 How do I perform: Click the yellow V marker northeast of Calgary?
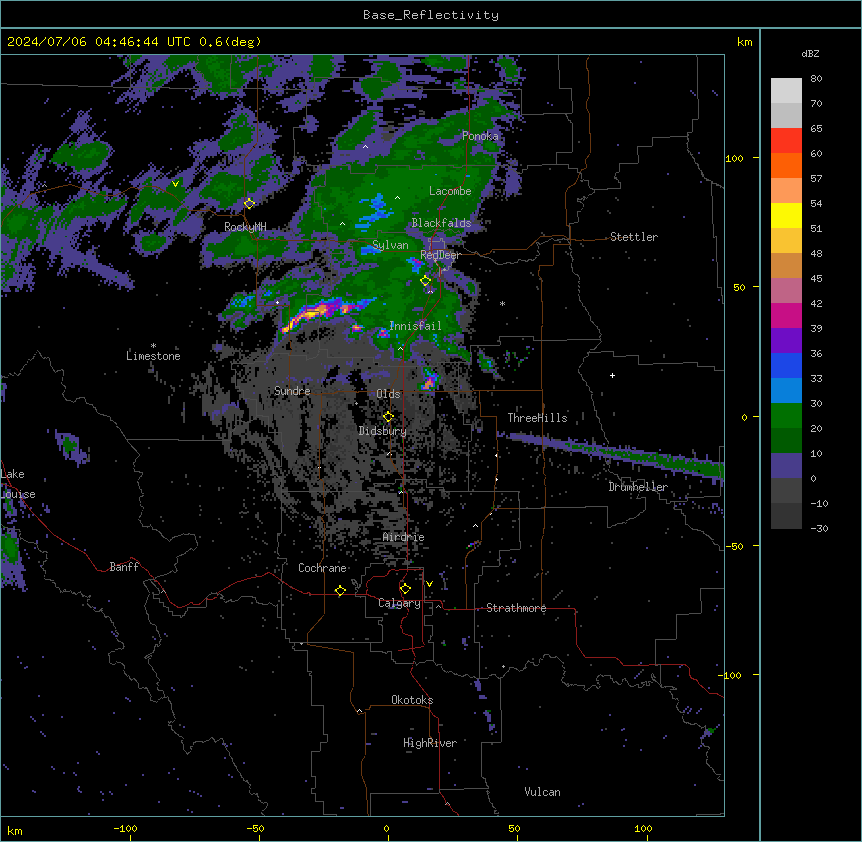tap(429, 584)
